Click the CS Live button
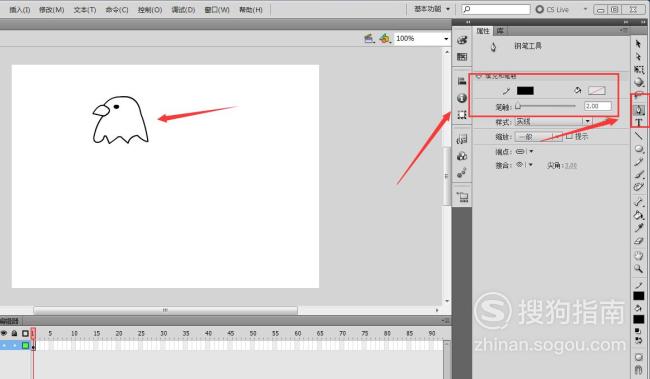Image resolution: width=650 pixels, height=379 pixels. pos(553,9)
